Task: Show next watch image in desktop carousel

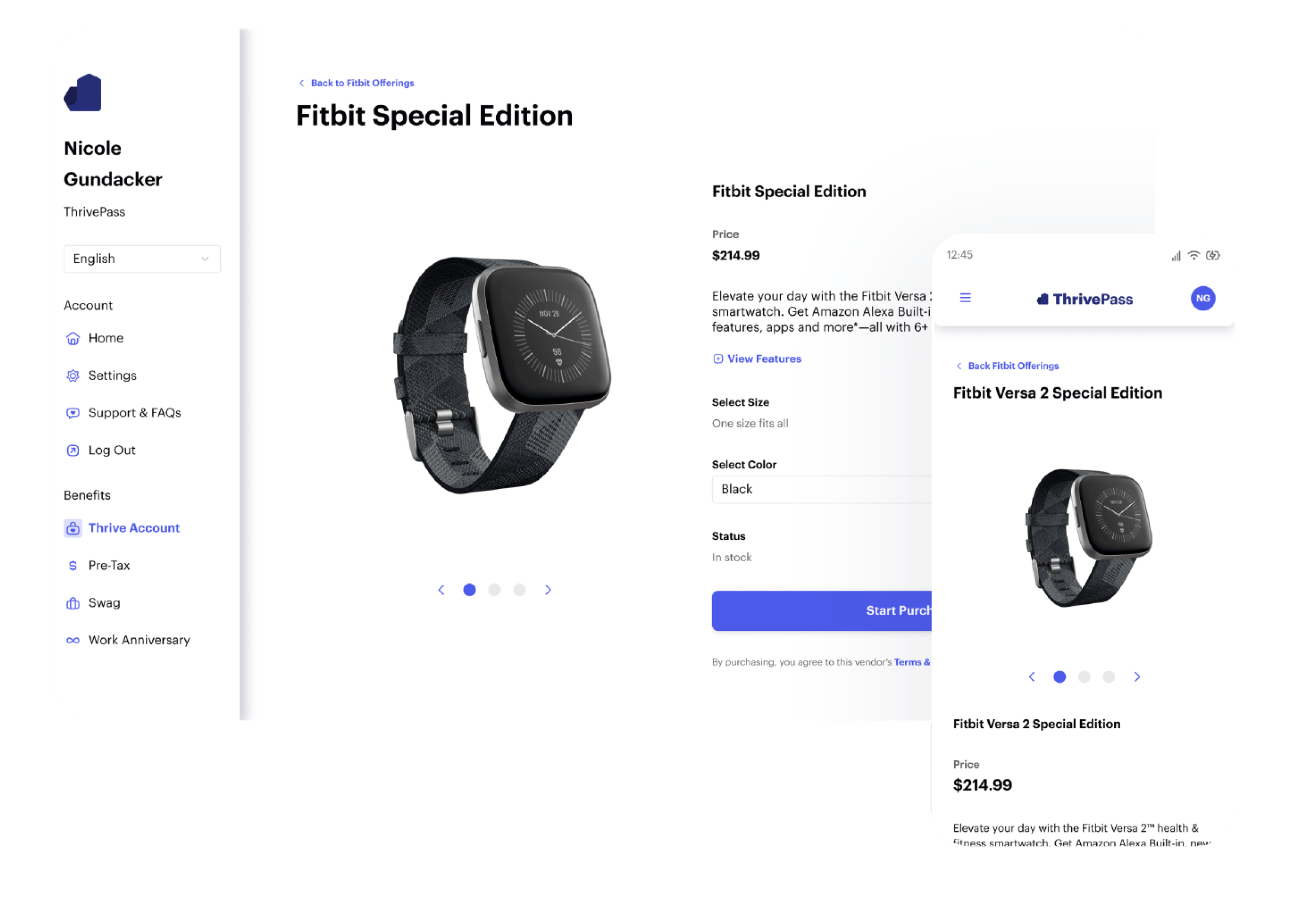Action: [548, 590]
